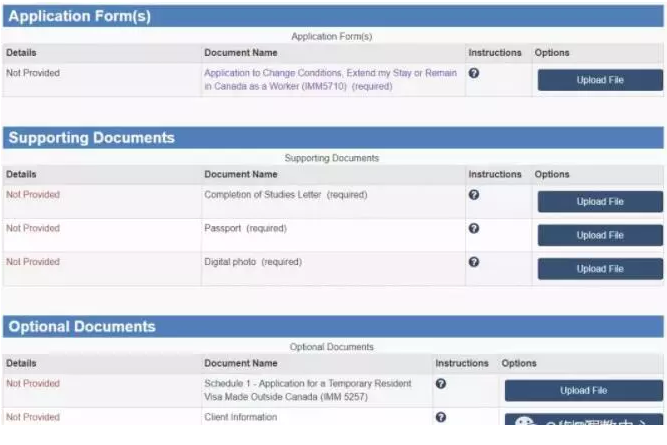View help icon for Digital photo

[x=474, y=262]
